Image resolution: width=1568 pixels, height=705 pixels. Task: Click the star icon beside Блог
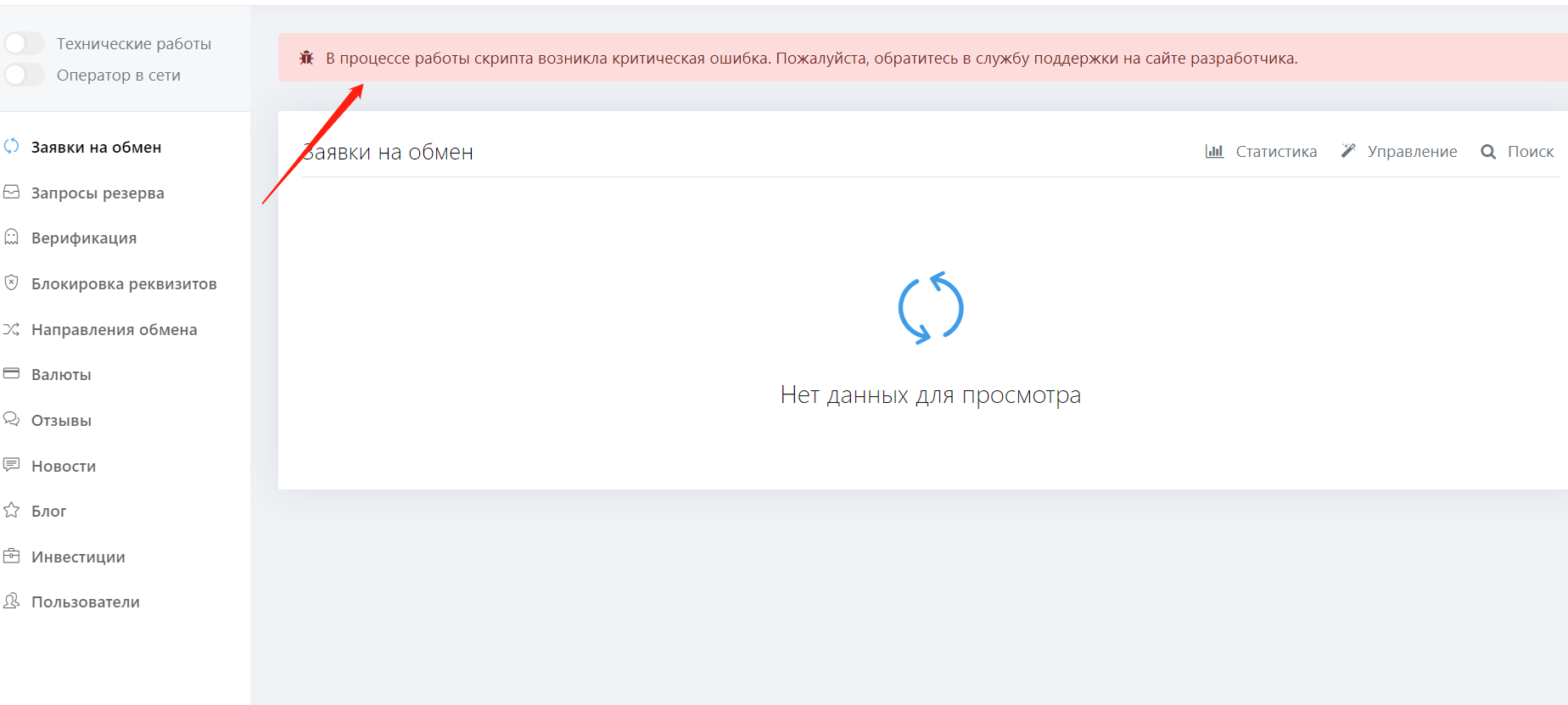point(11,510)
